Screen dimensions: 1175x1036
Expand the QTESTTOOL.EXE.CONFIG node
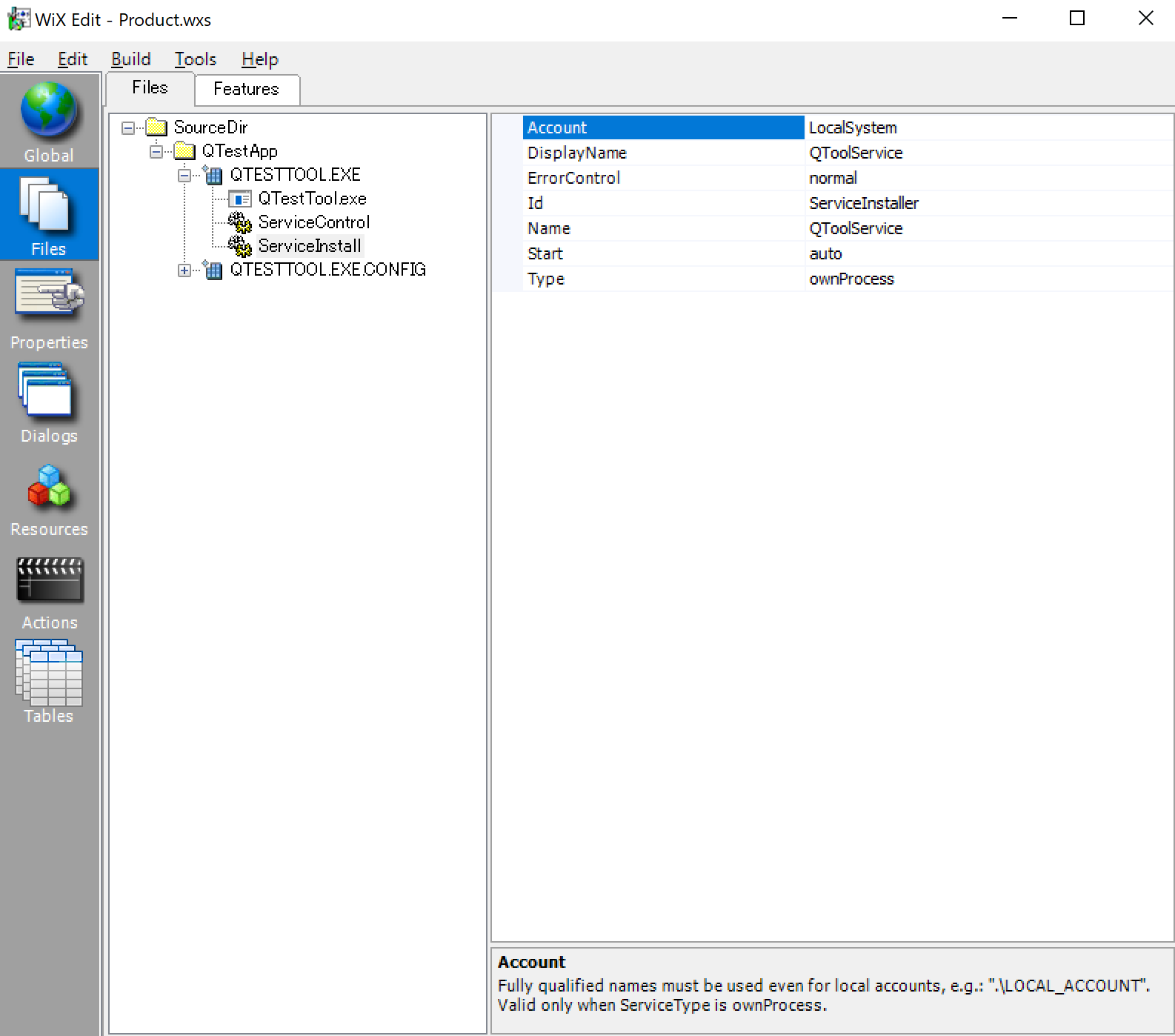[184, 270]
